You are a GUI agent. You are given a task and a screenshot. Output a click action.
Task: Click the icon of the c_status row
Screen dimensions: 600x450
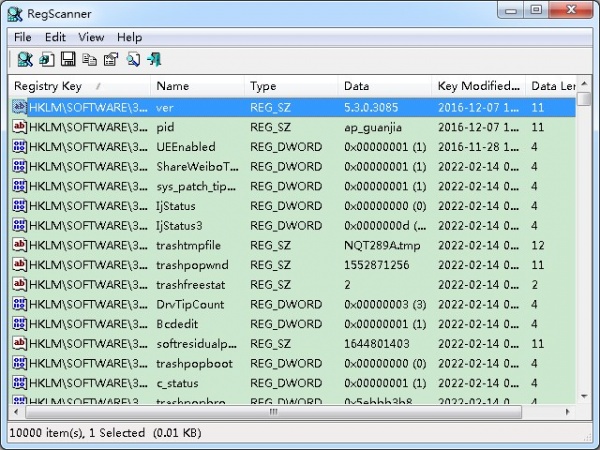click(20, 383)
